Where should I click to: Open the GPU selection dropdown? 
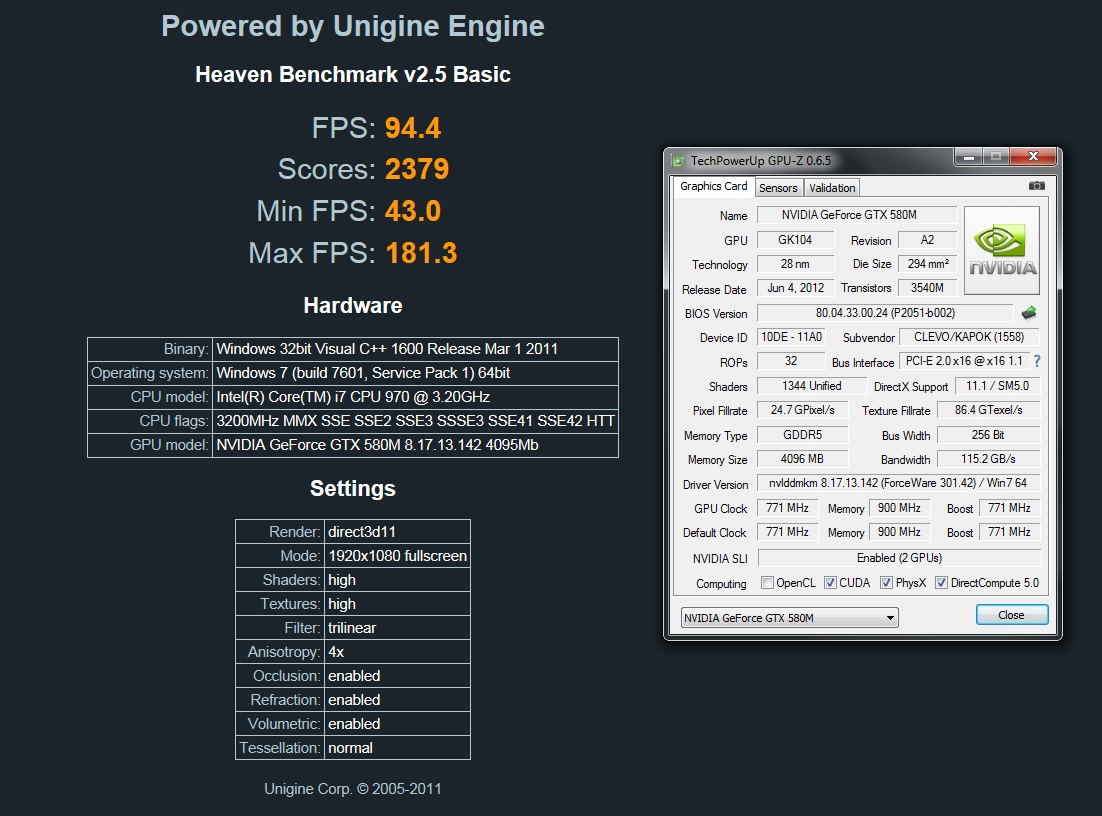pos(789,618)
